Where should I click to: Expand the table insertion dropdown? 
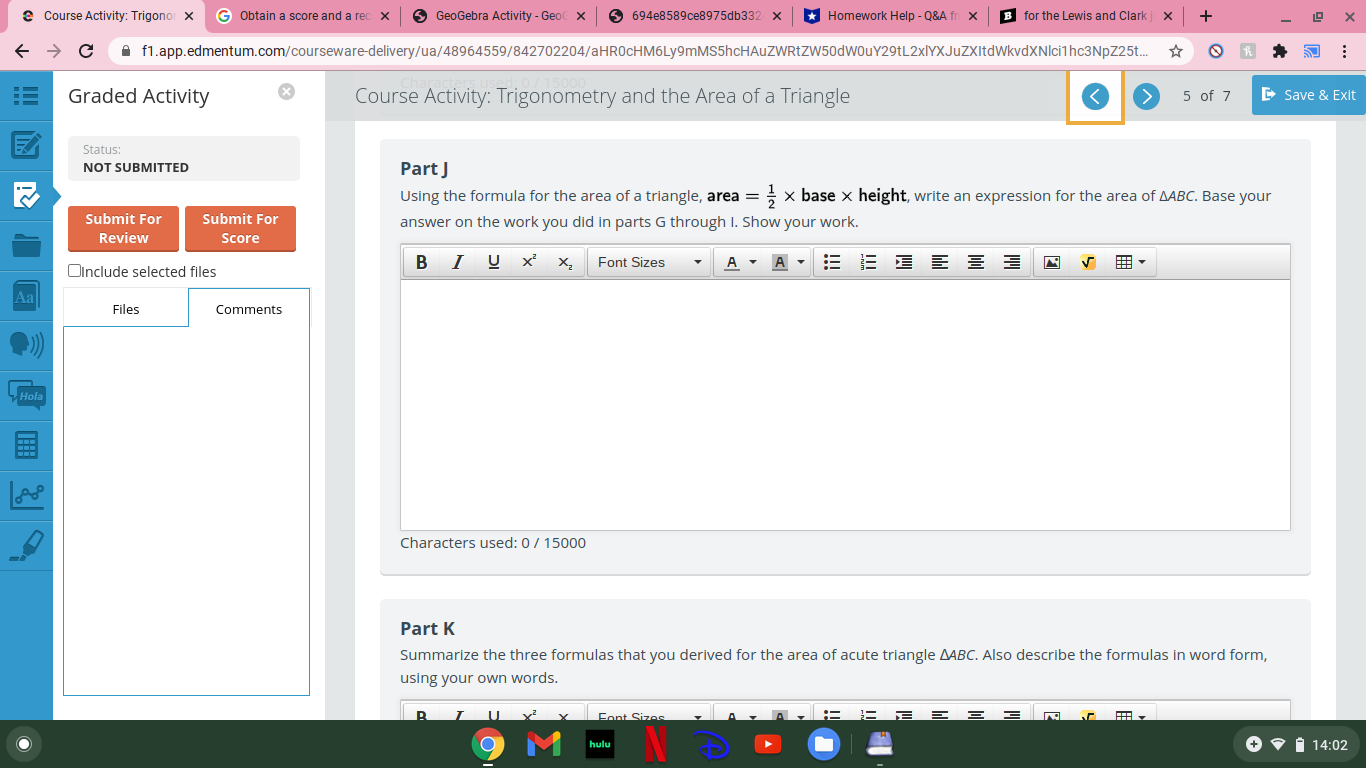(x=1141, y=262)
